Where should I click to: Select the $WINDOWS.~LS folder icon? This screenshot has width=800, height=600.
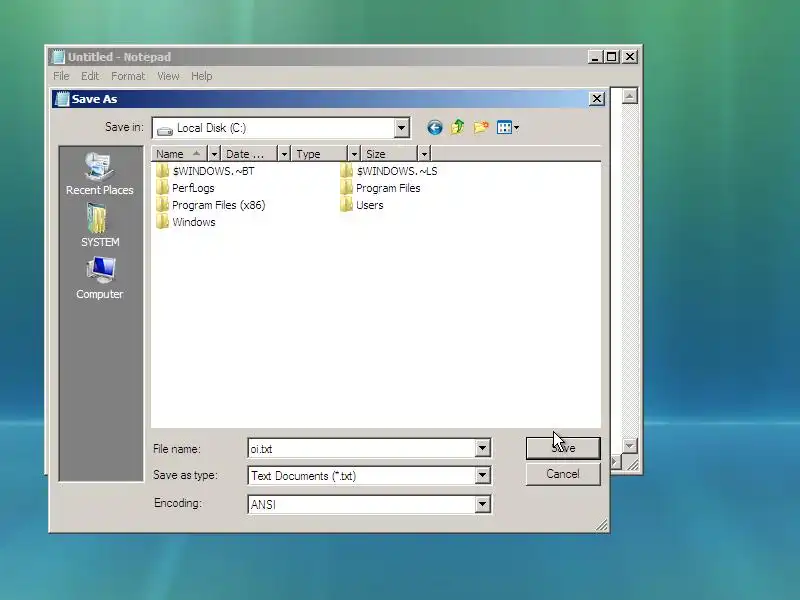[346, 170]
